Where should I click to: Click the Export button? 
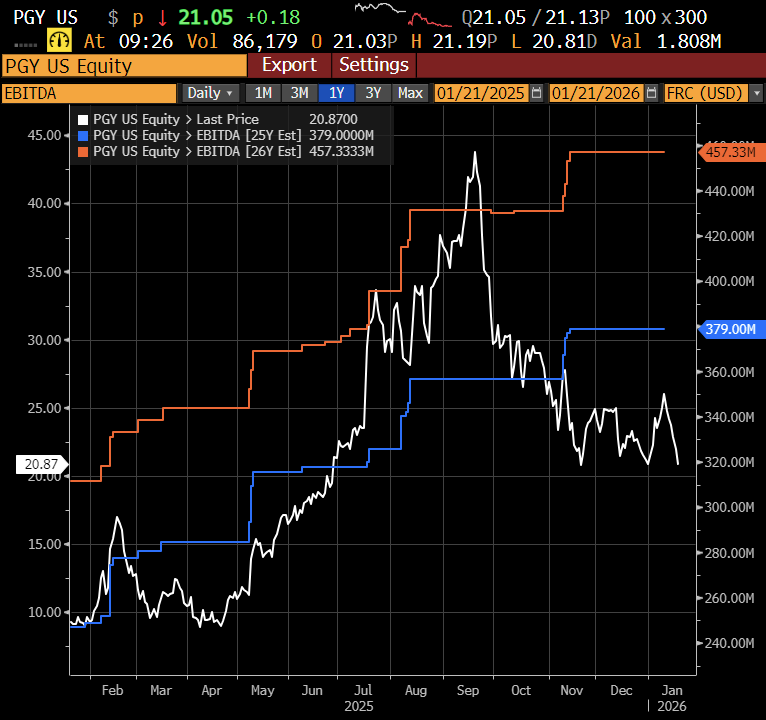(x=289, y=65)
